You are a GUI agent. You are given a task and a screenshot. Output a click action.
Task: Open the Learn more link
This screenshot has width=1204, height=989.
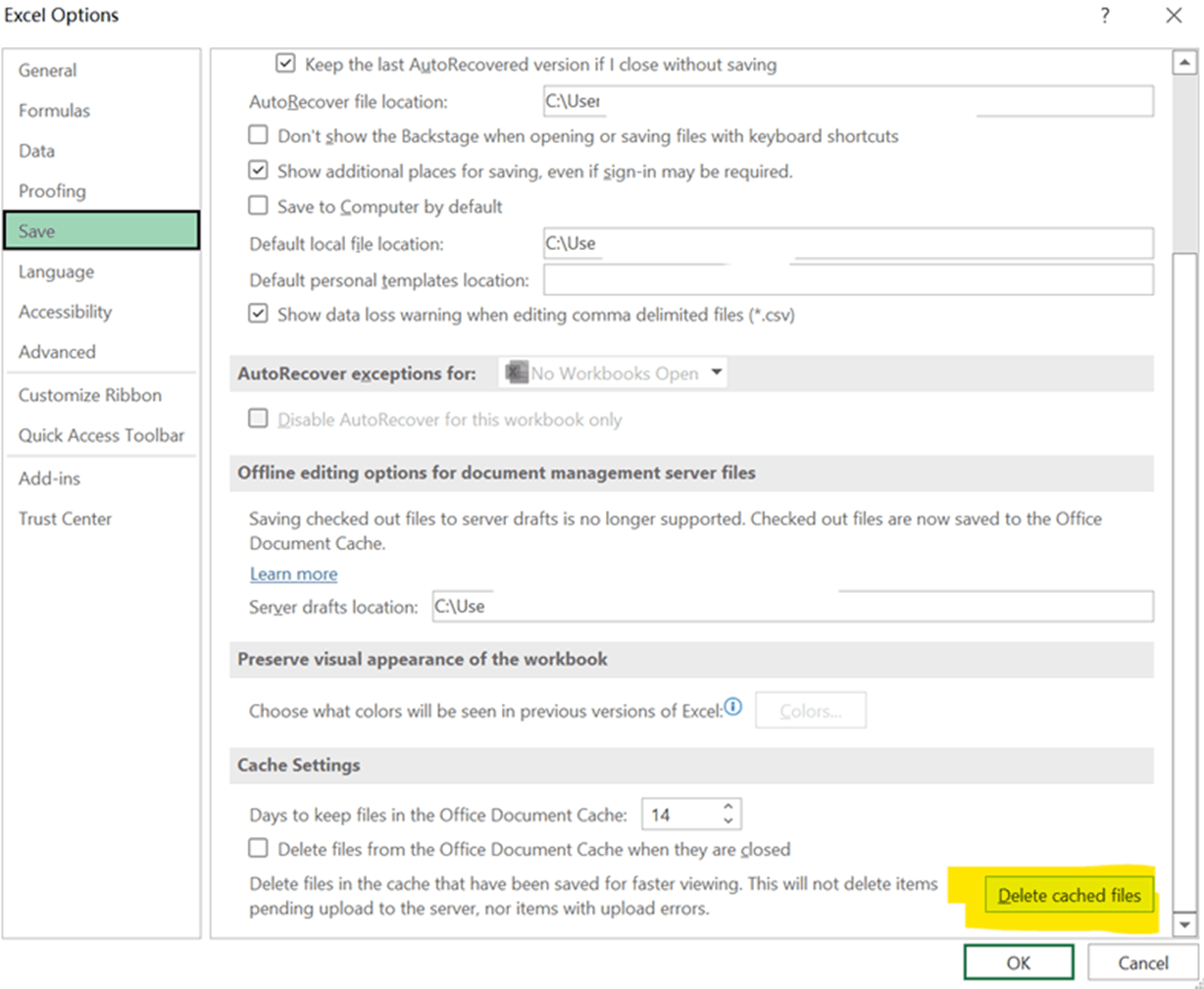292,573
